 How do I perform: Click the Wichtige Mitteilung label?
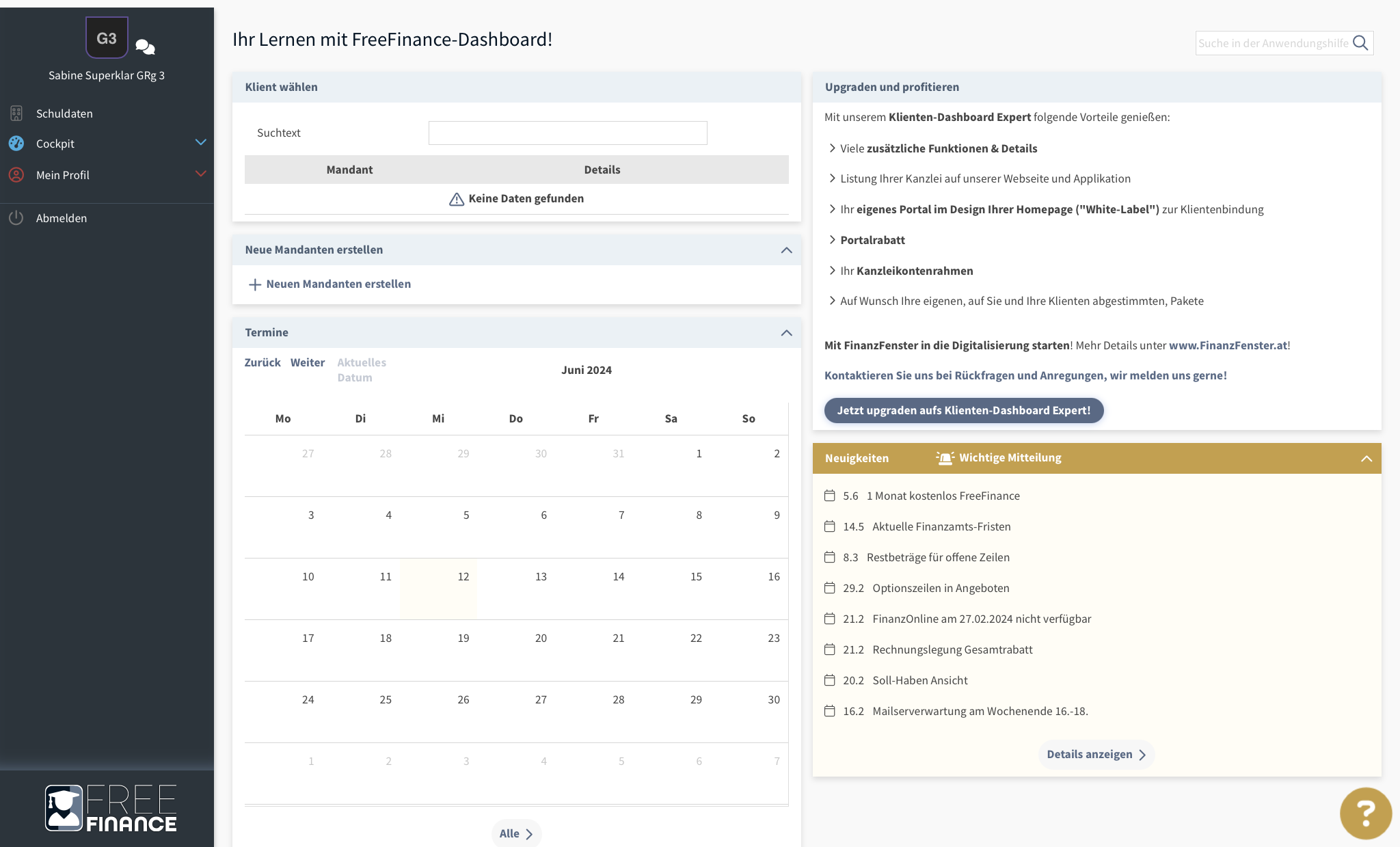coord(1010,457)
